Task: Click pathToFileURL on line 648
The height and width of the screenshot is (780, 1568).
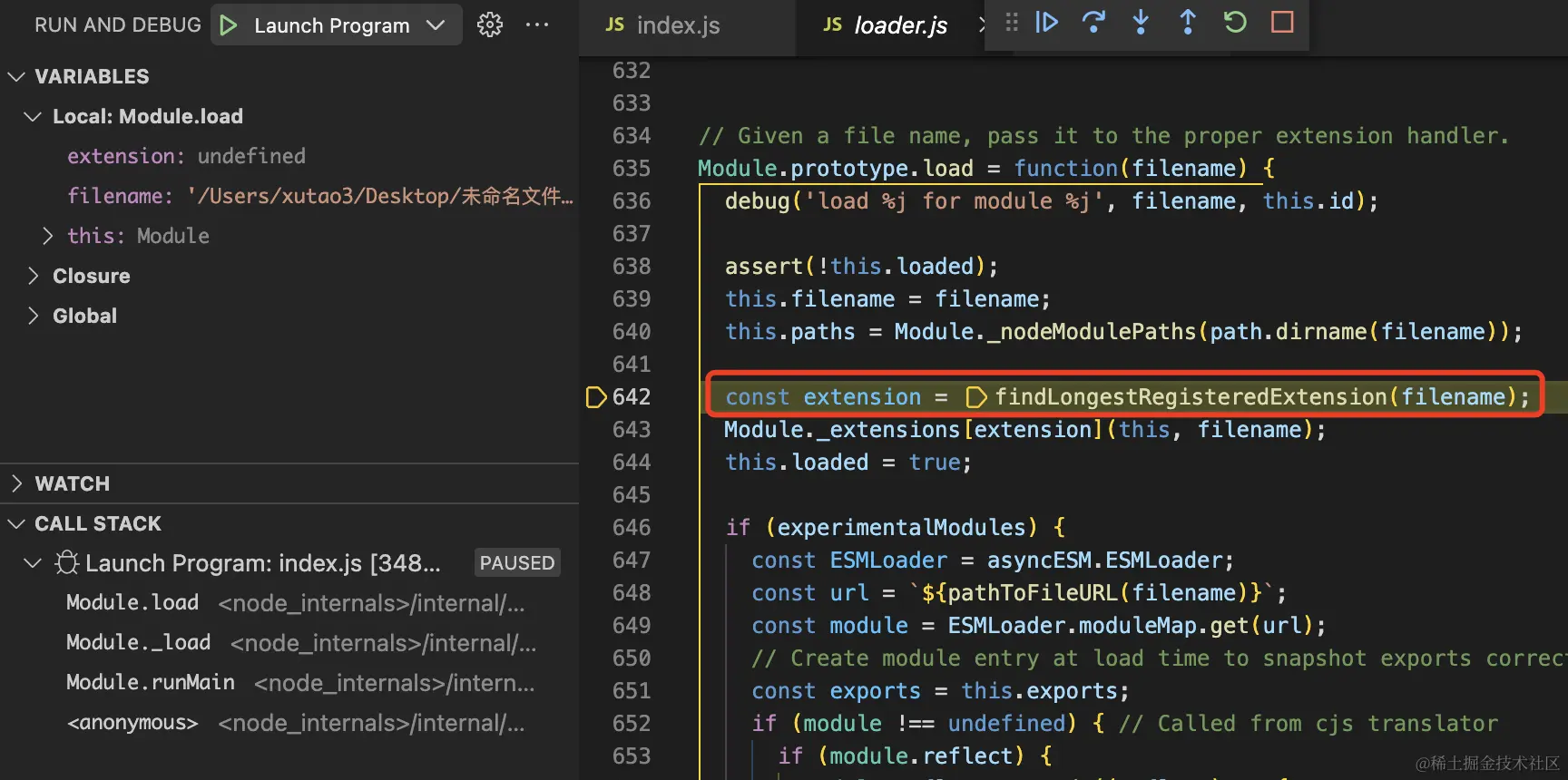Action: [1033, 593]
